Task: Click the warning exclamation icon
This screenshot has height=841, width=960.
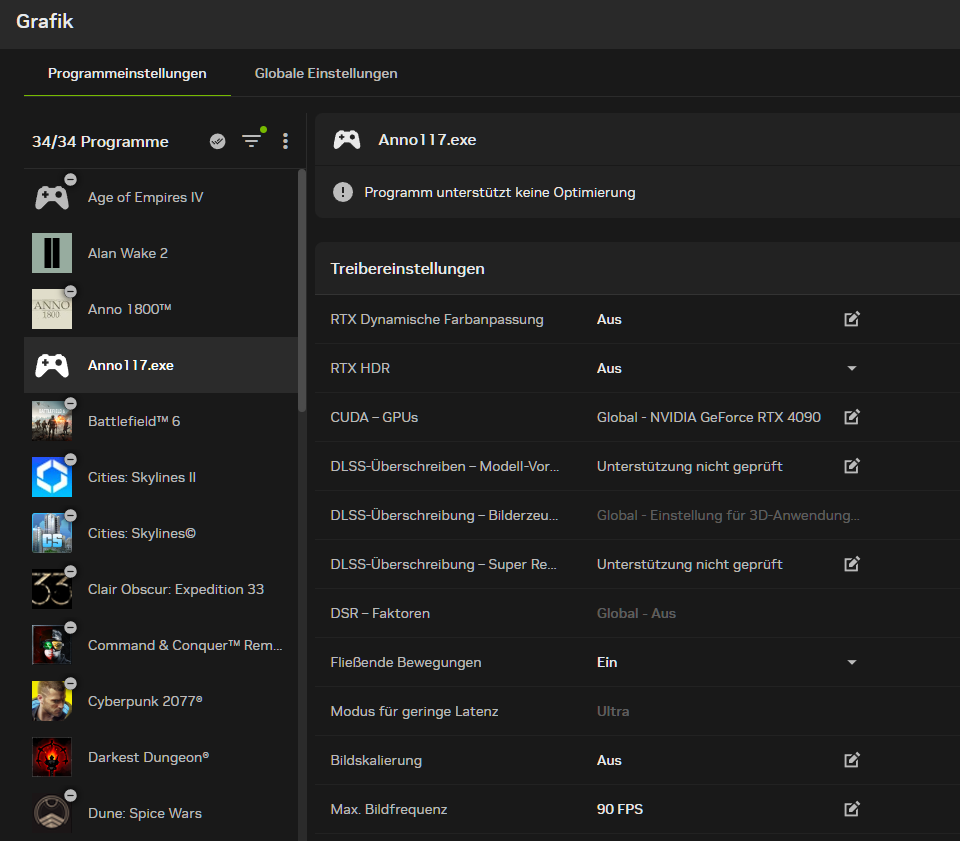Action: click(x=343, y=192)
